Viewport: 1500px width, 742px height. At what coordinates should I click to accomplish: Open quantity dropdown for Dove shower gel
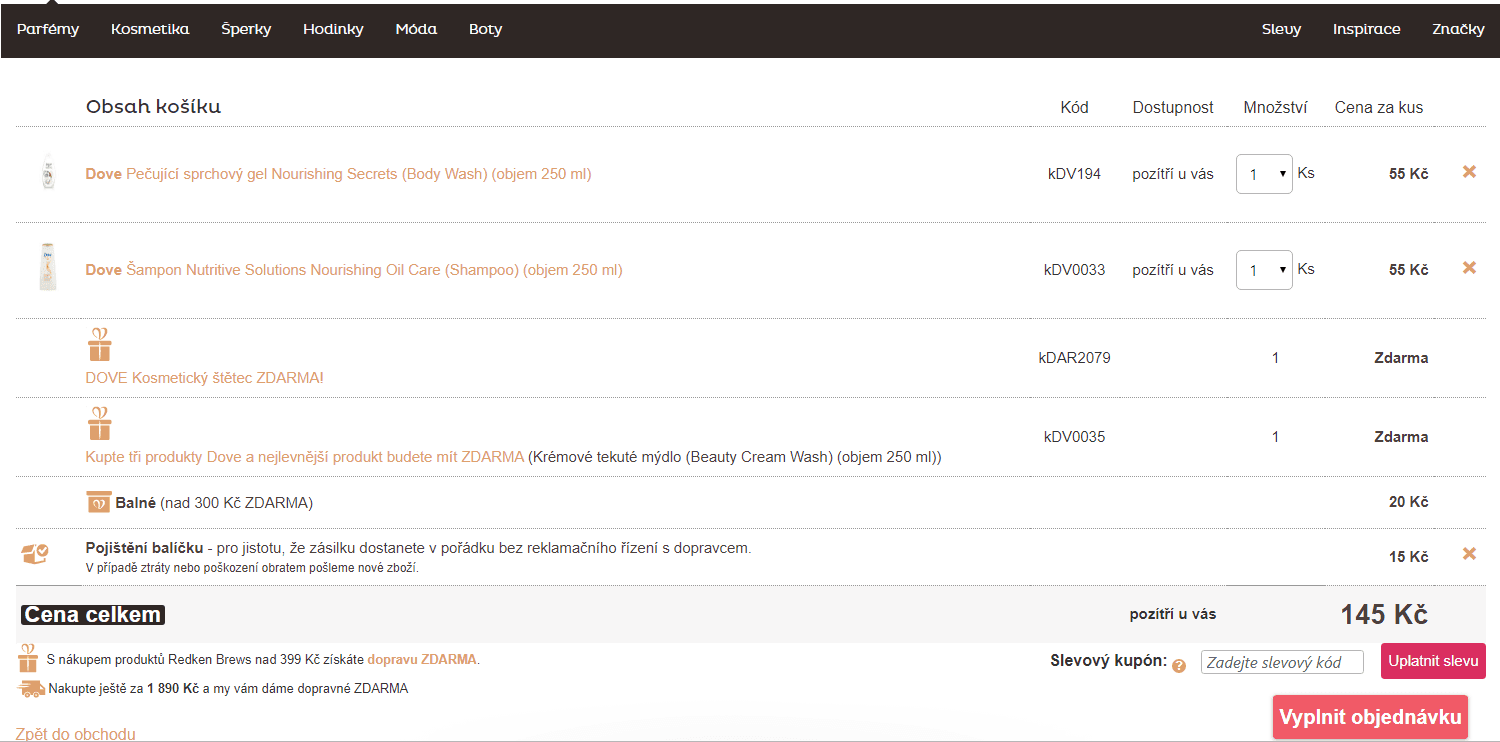[1264, 174]
